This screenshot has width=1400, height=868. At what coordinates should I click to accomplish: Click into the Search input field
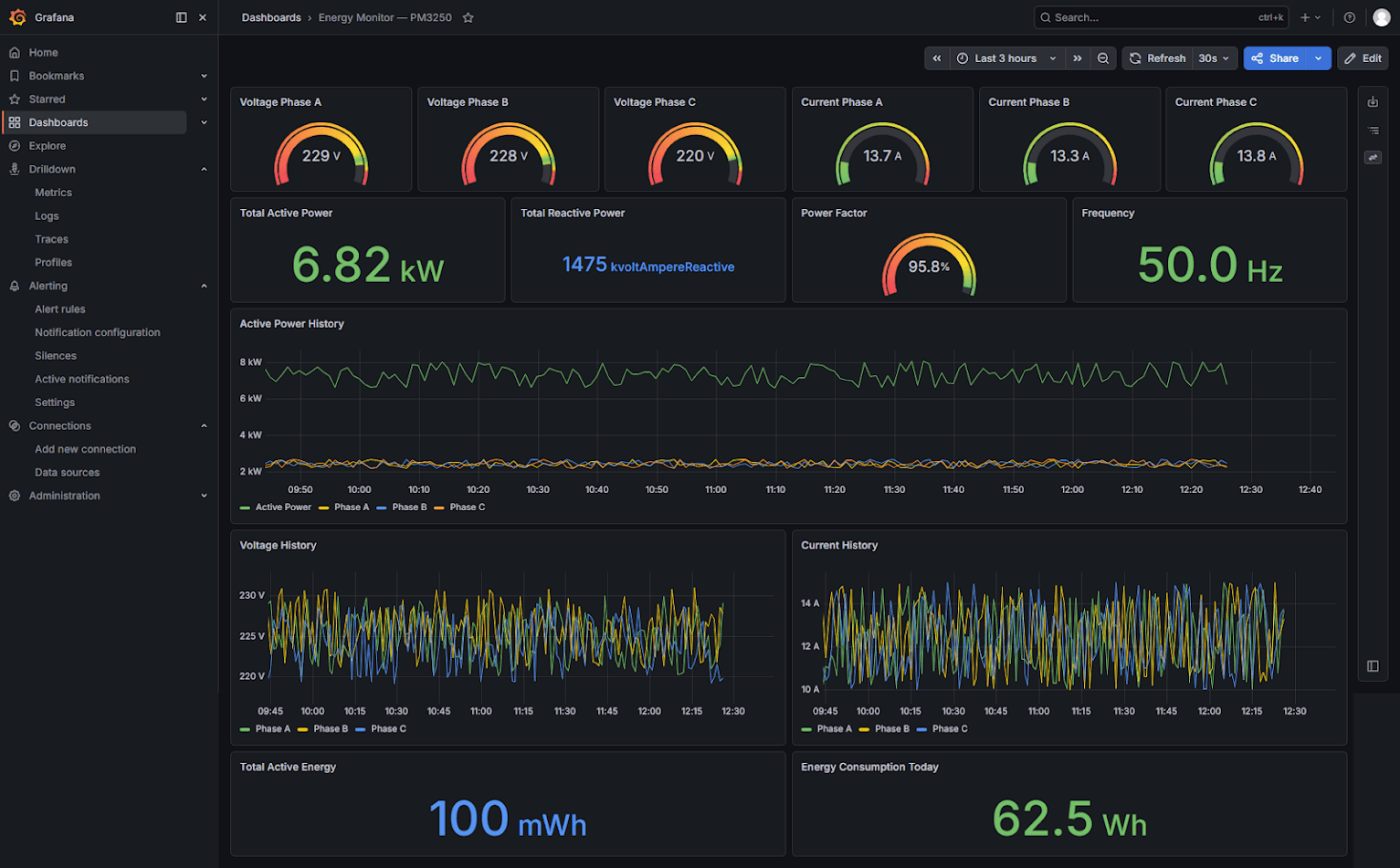[1162, 17]
